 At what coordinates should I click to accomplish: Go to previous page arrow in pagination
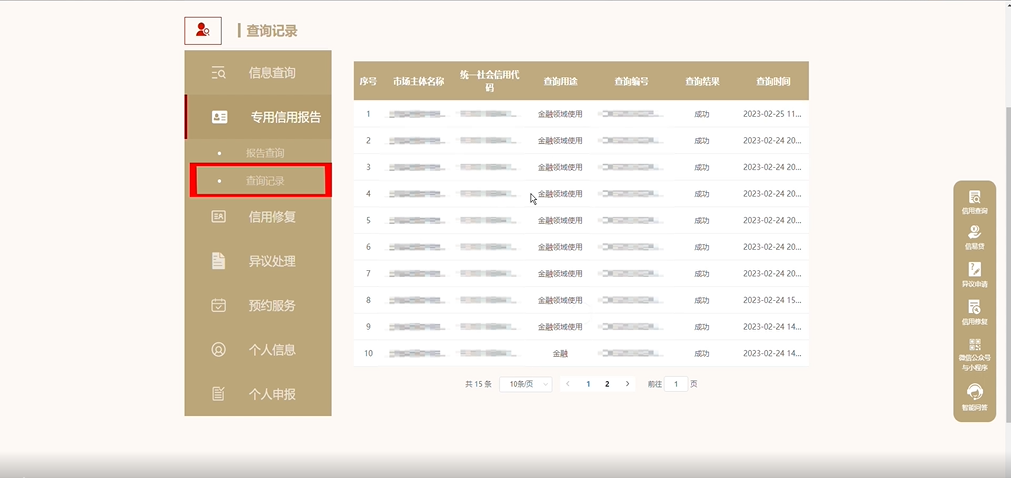pos(567,384)
